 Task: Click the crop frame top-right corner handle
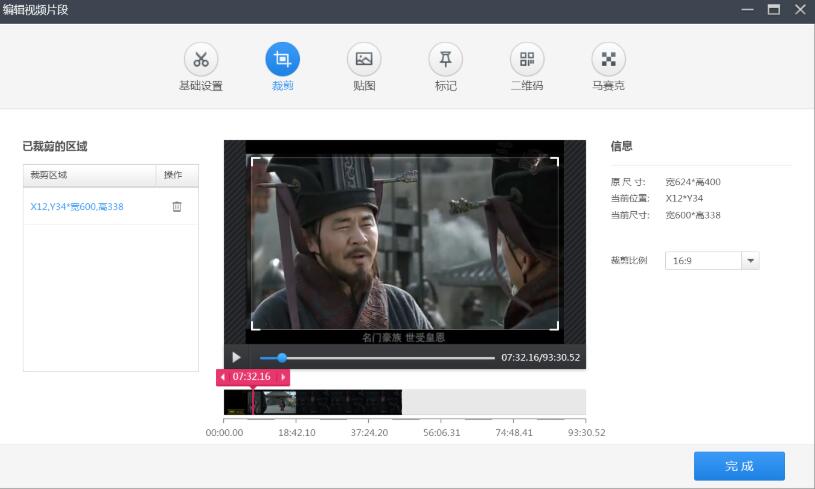pos(555,162)
